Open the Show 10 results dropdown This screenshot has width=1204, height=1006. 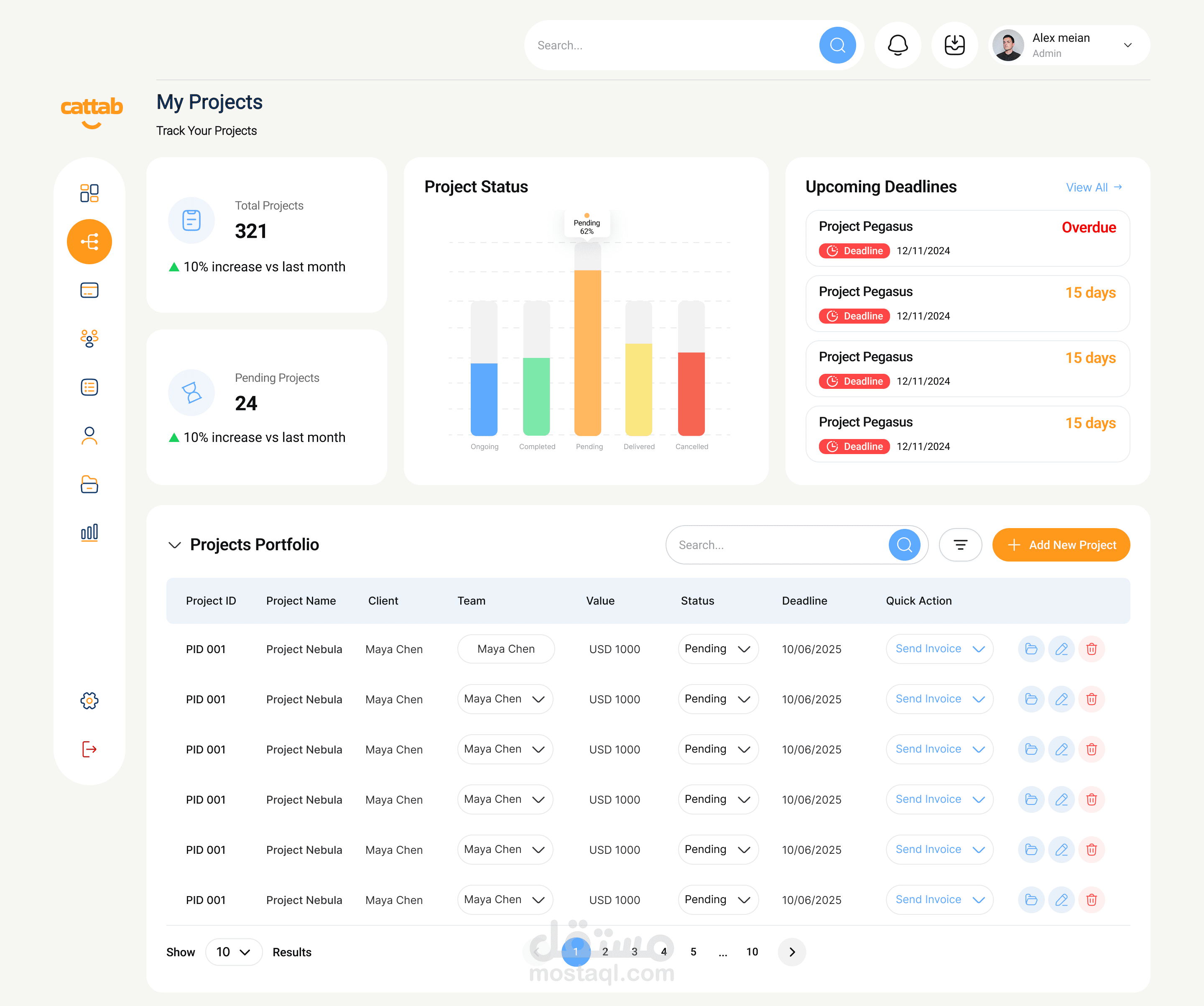(233, 952)
